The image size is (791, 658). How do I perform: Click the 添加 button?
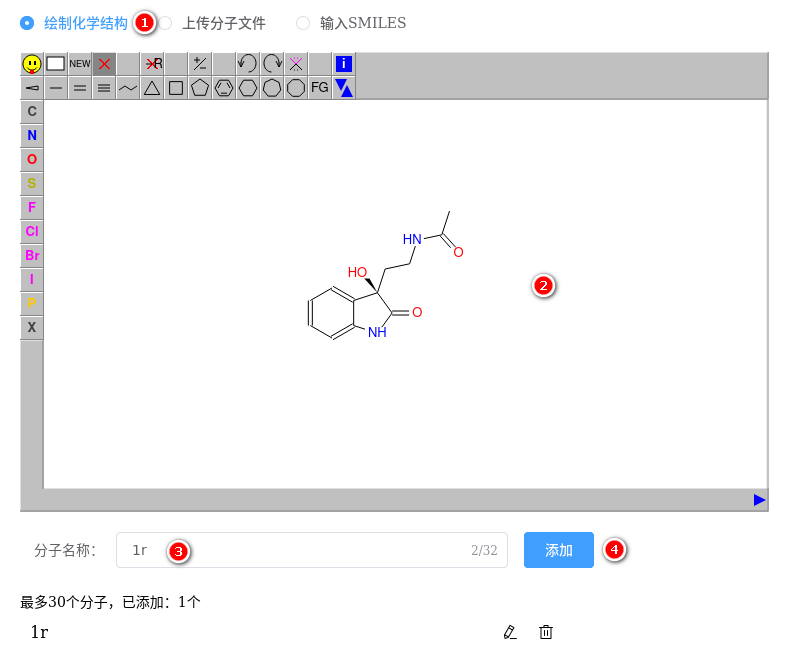pos(558,550)
